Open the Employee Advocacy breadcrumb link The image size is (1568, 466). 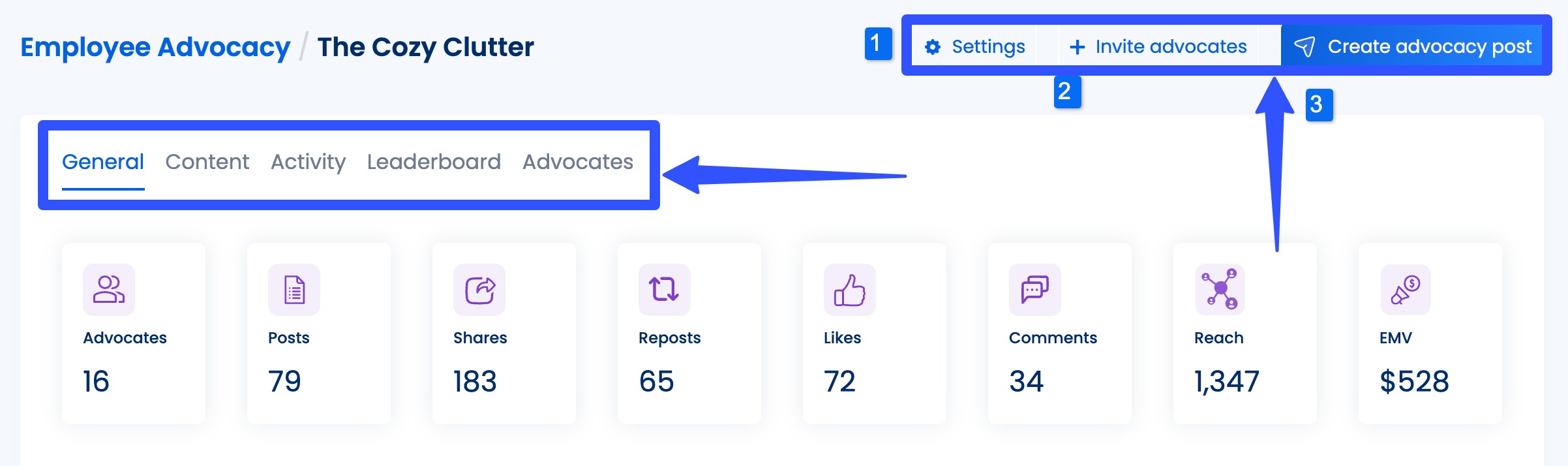click(x=155, y=47)
